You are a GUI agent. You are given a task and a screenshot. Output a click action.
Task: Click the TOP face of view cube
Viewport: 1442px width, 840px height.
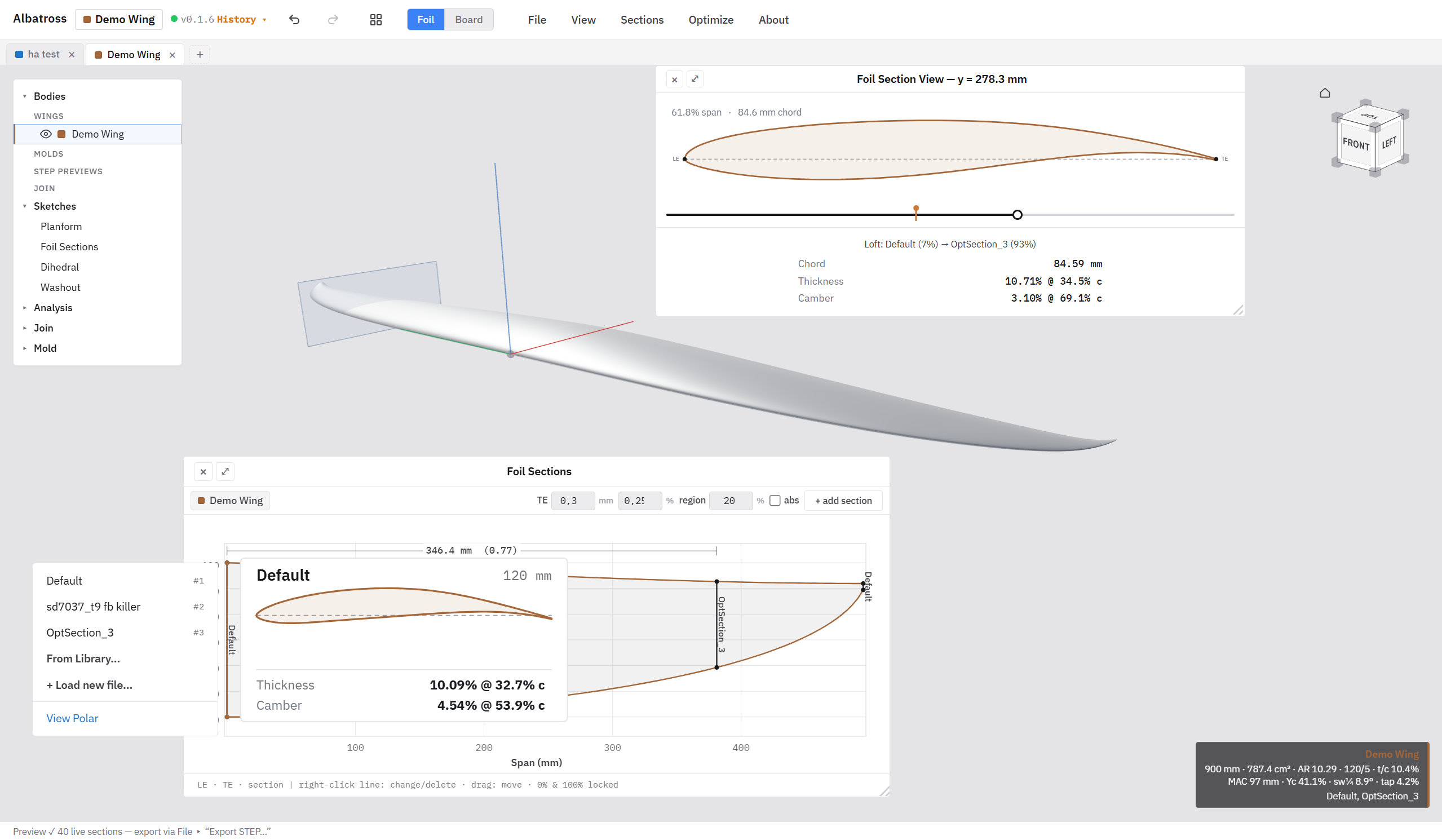[1369, 116]
